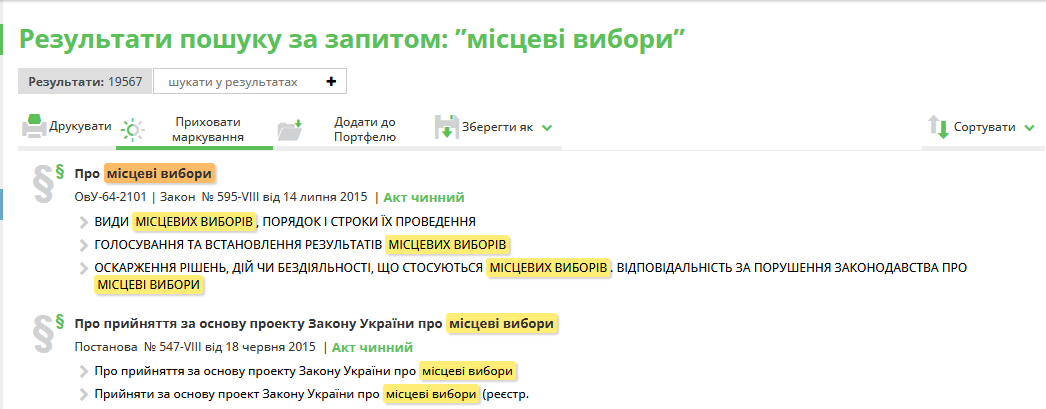Expand chevron before 'ГОЛОСУВАННЯ ТА ВСТАНОВЛЕННЯ РЕЗУЛЬТАТІВ'
The height and width of the screenshot is (409, 1046).
click(x=84, y=244)
